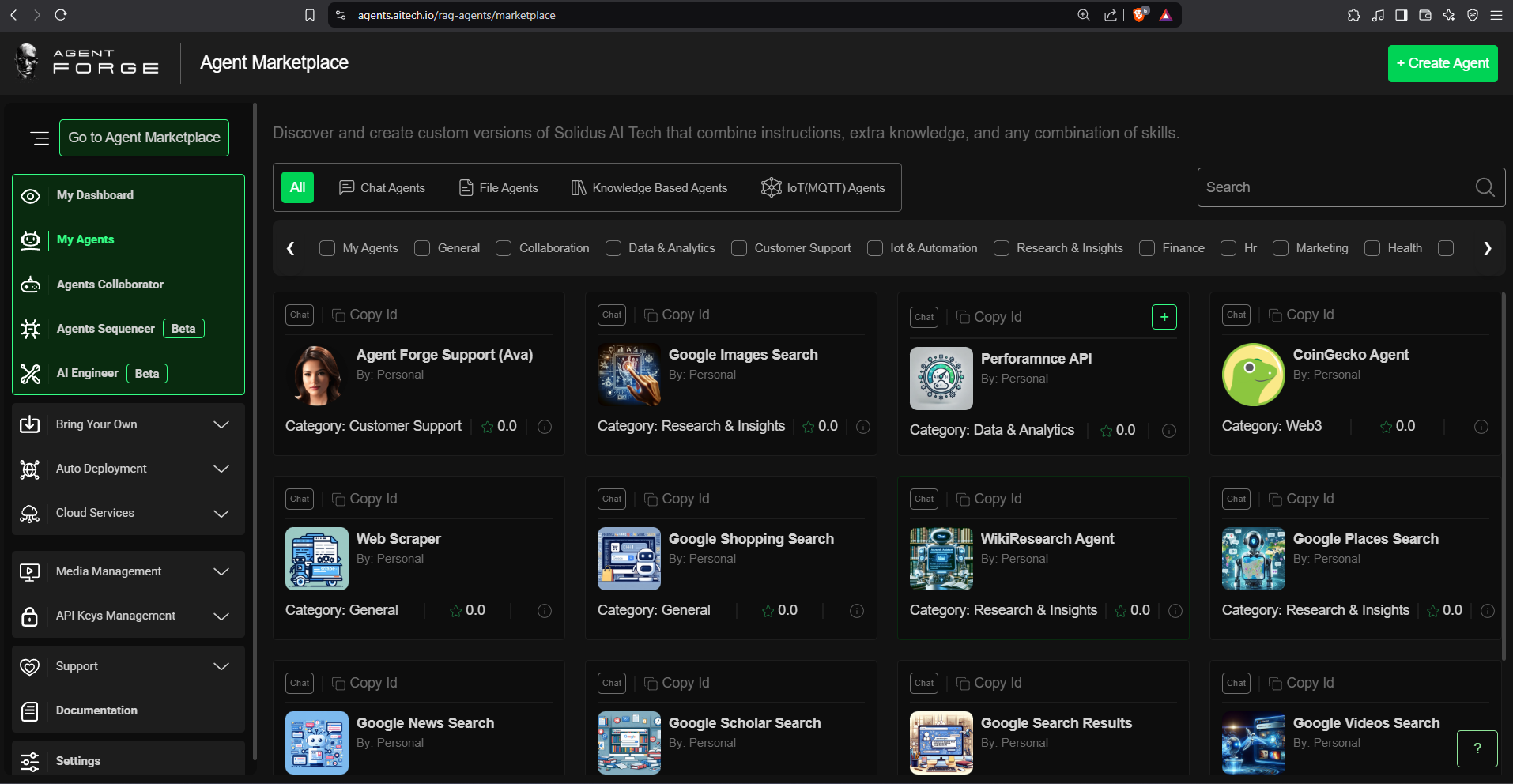Click the Agent Forge logo
The width and height of the screenshot is (1513, 784).
click(87, 62)
